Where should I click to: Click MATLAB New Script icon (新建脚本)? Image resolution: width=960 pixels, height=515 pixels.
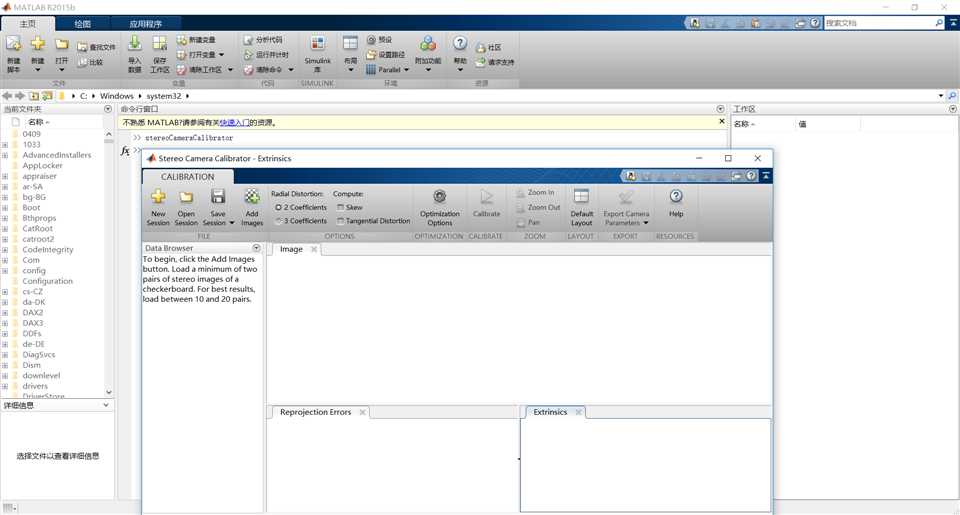13,44
